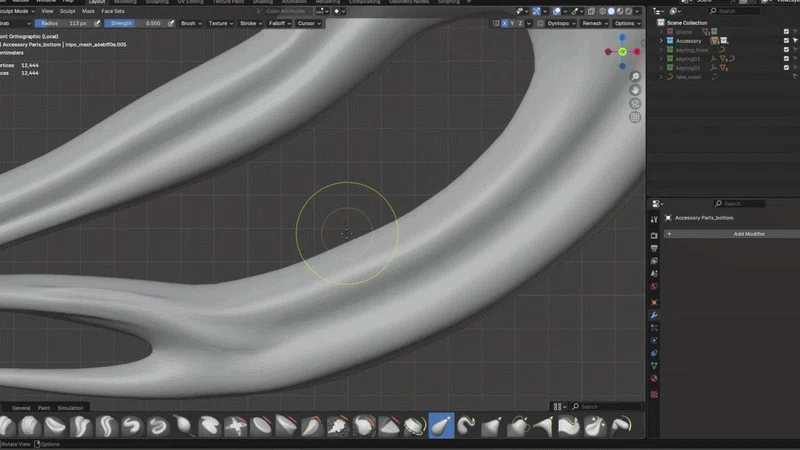The width and height of the screenshot is (800, 450).
Task: Open the Physics properties tab icon
Action: click(655, 340)
